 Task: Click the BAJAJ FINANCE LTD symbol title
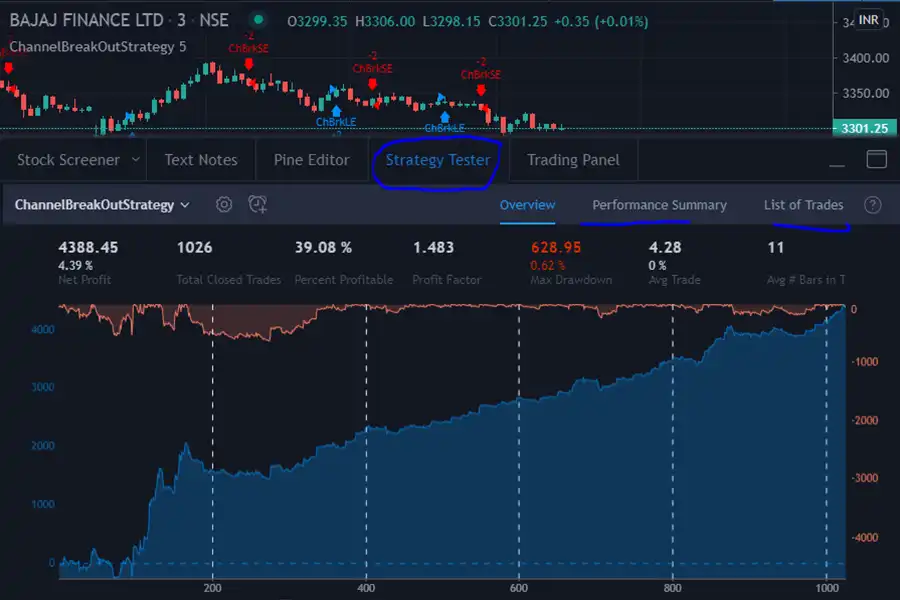coord(87,21)
